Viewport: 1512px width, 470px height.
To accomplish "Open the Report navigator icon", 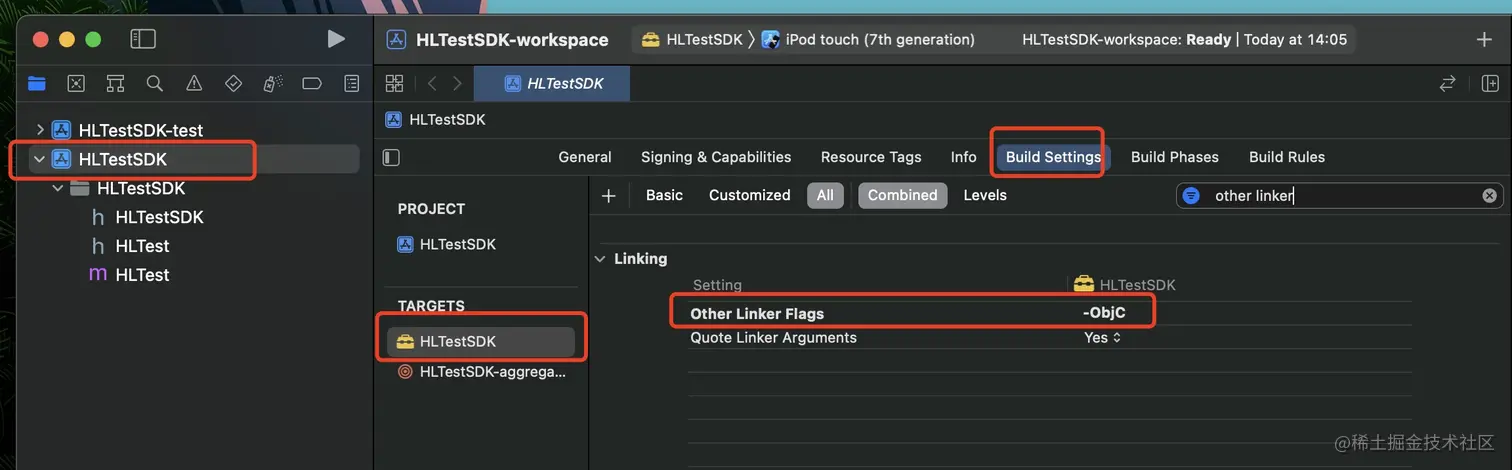I will [x=351, y=84].
